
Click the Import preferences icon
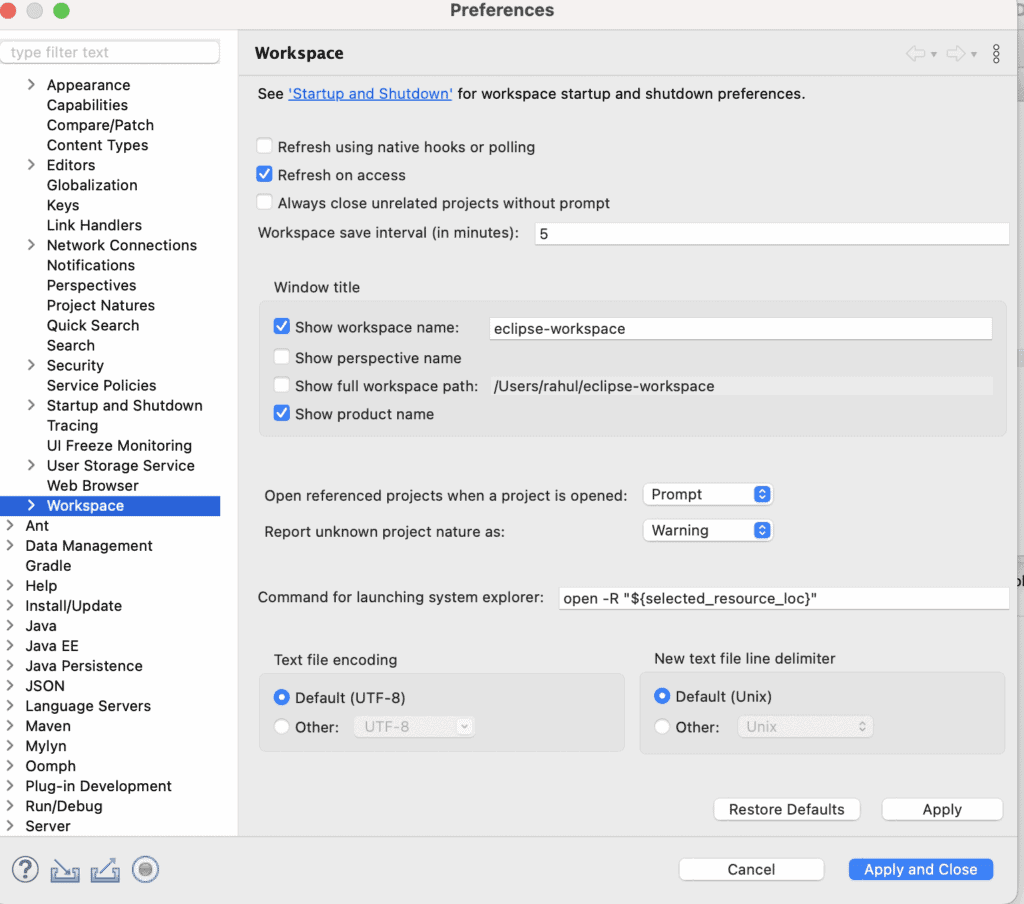65,870
